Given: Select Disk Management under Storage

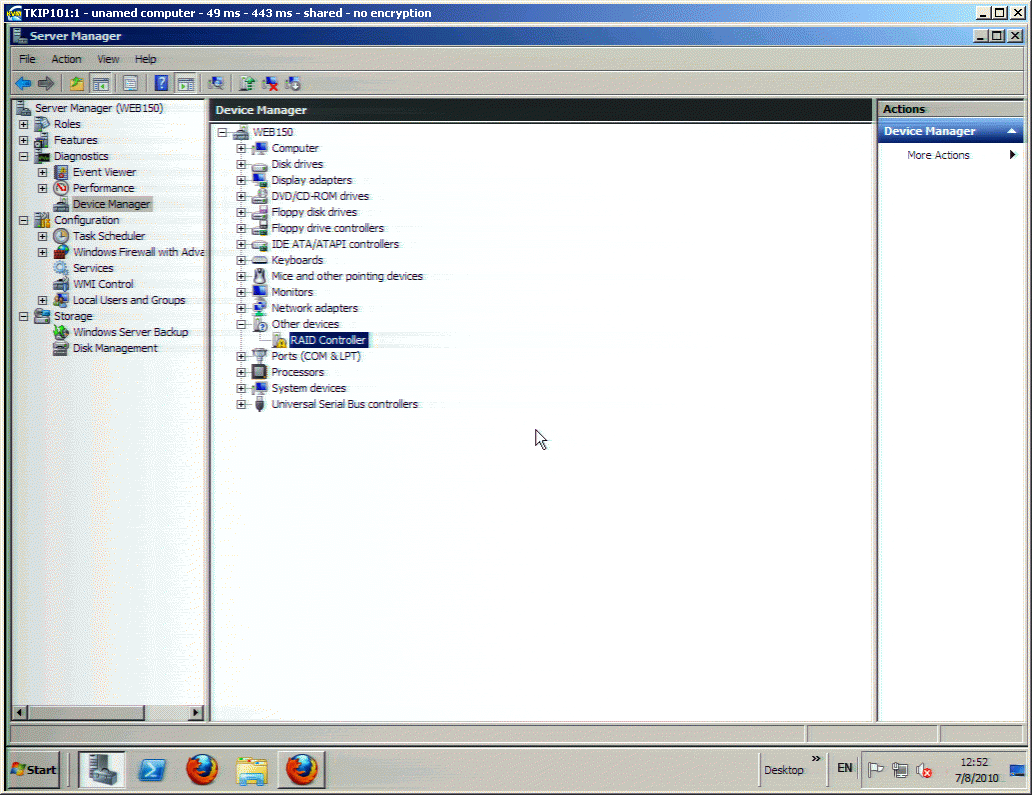Looking at the screenshot, I should pyautogui.click(x=115, y=348).
